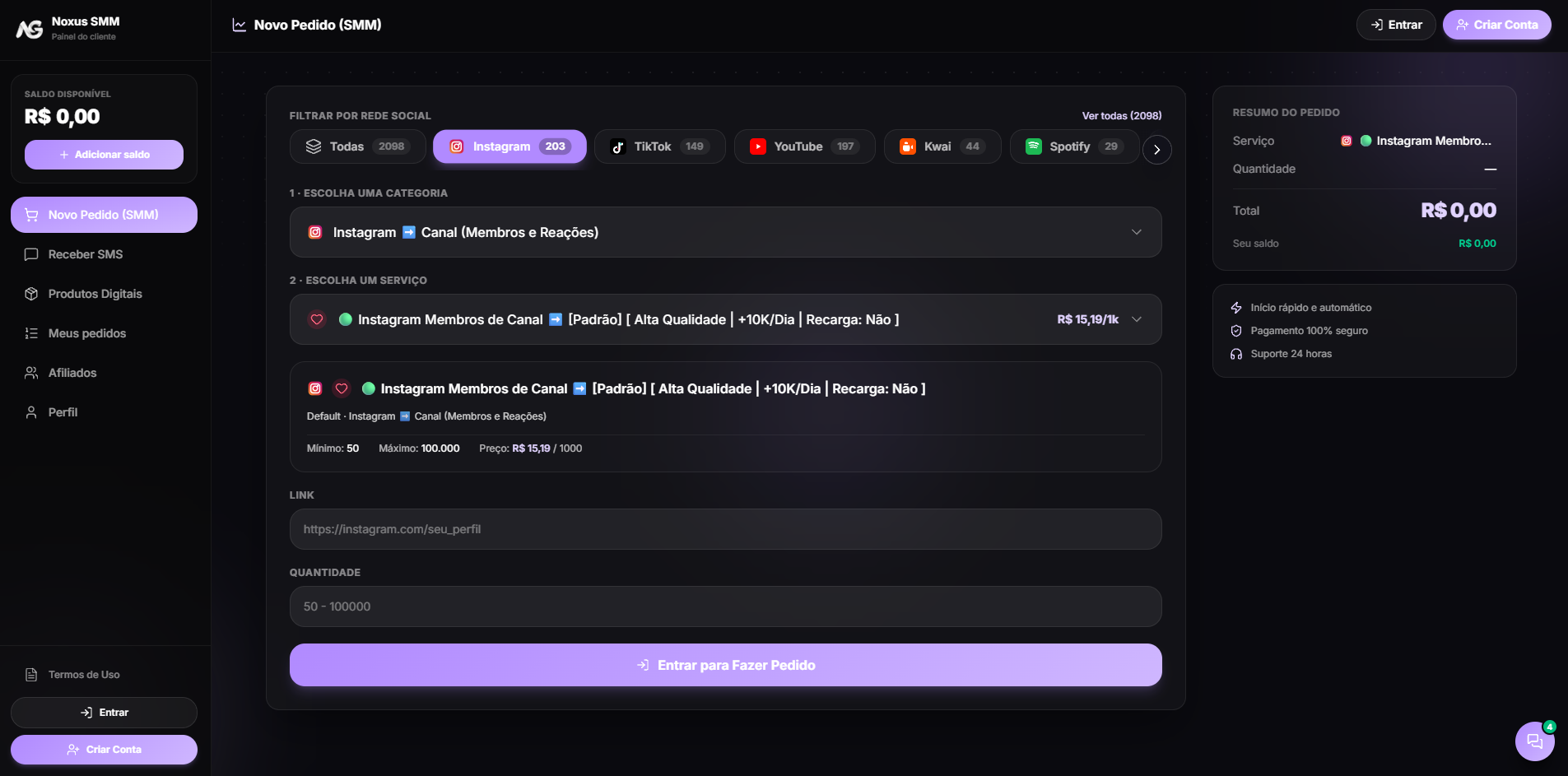Open Receber SMS in sidebar
Image resolution: width=1568 pixels, height=776 pixels.
click(104, 254)
